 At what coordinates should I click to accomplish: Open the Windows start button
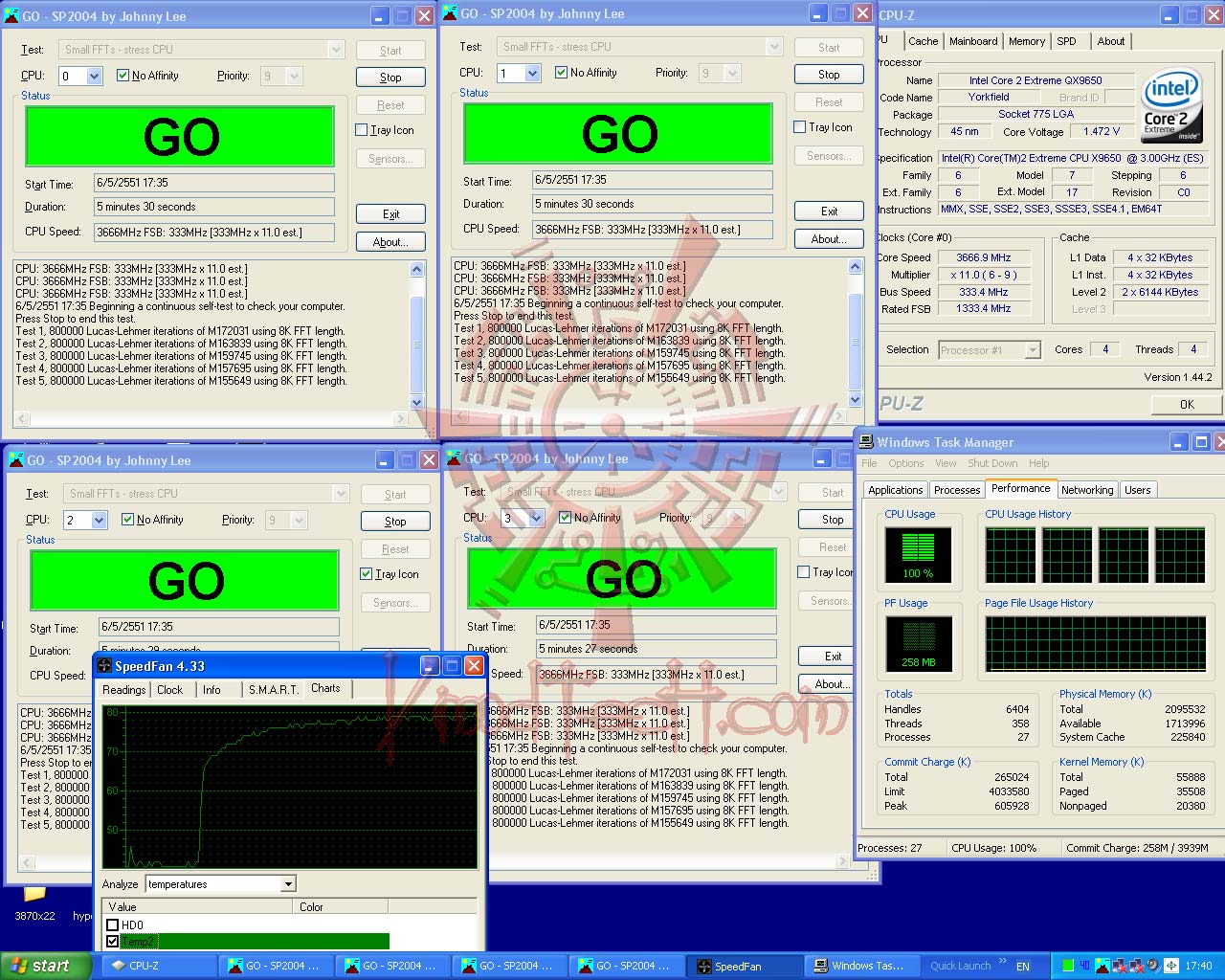[46, 966]
